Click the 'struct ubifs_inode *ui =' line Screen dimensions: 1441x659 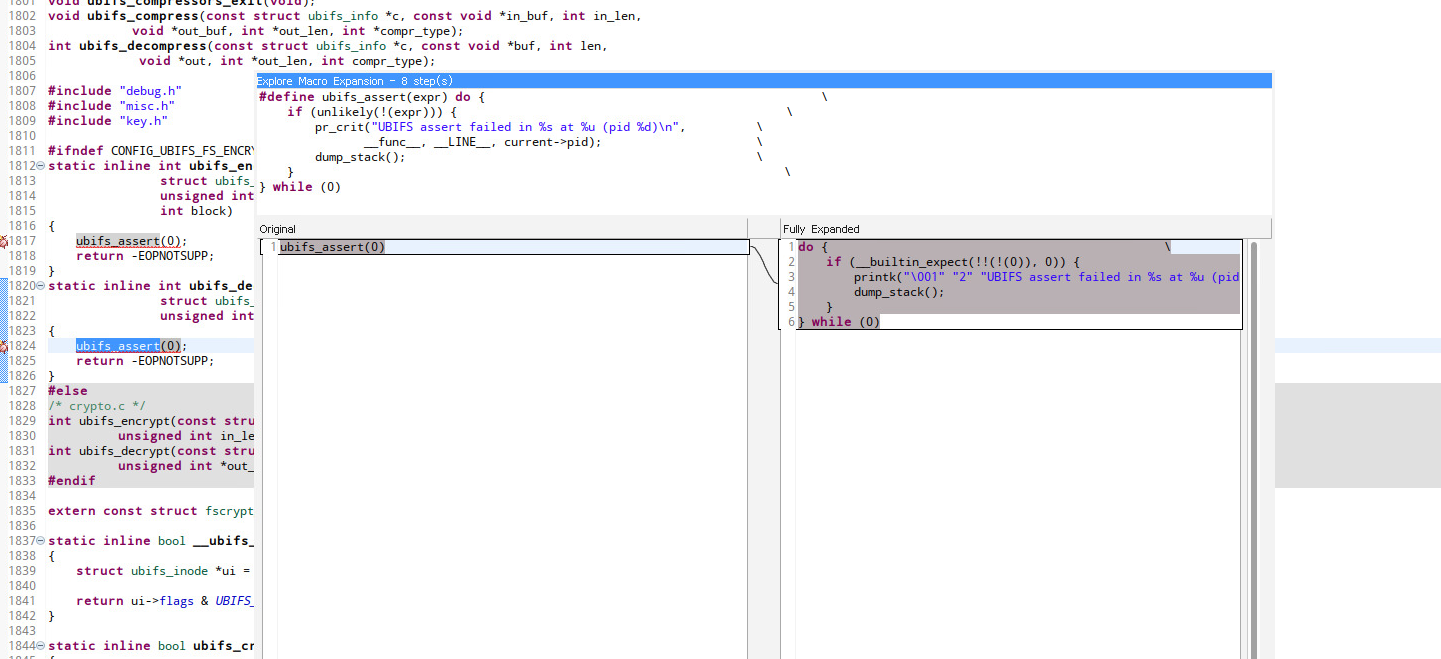(x=165, y=571)
